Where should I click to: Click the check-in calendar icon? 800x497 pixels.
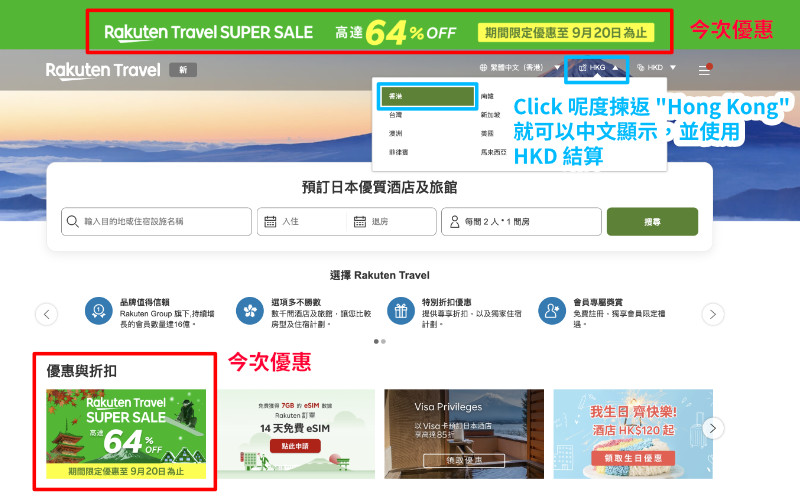coord(270,221)
